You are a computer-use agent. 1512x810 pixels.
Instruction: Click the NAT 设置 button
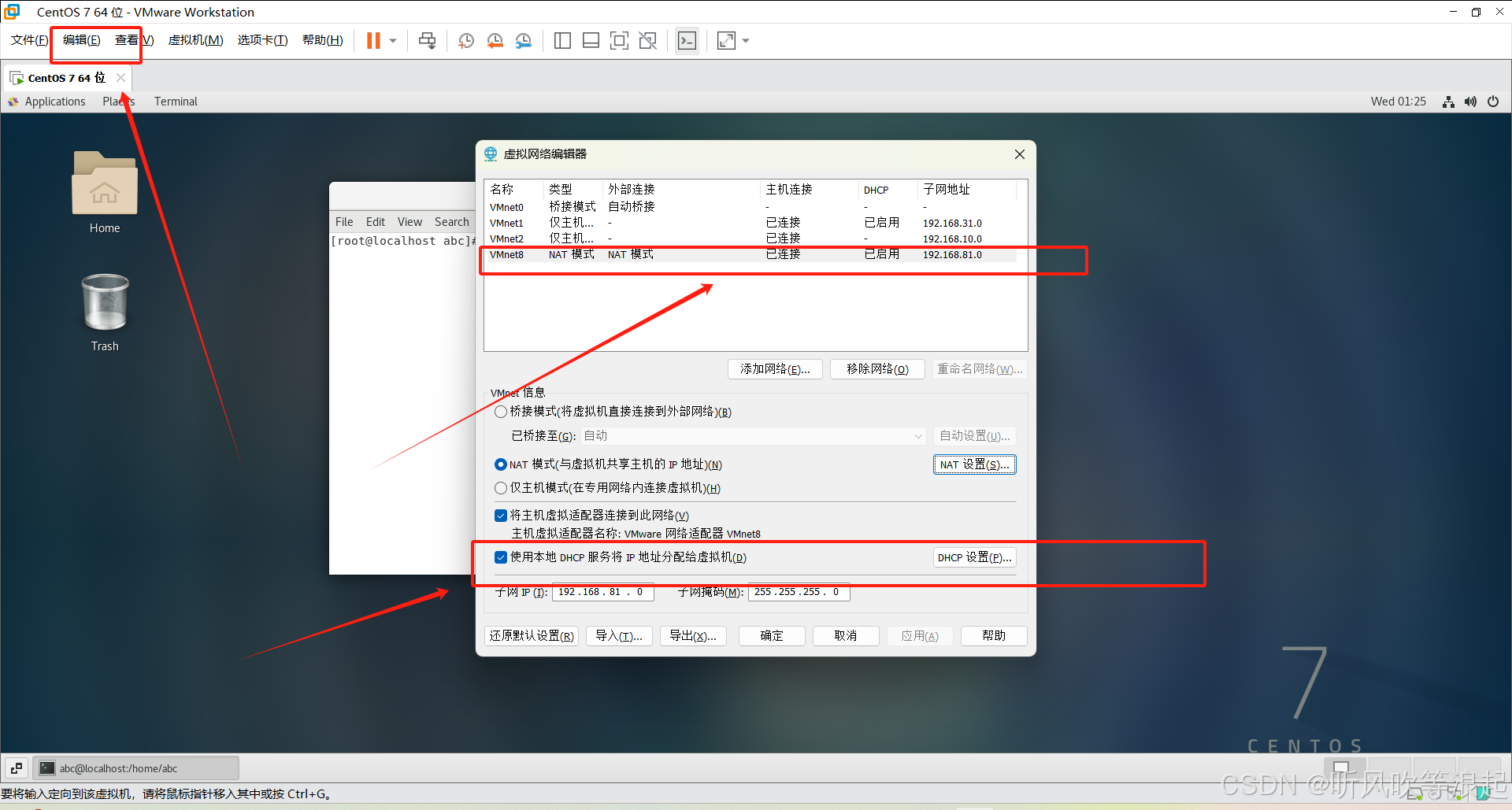click(x=974, y=464)
